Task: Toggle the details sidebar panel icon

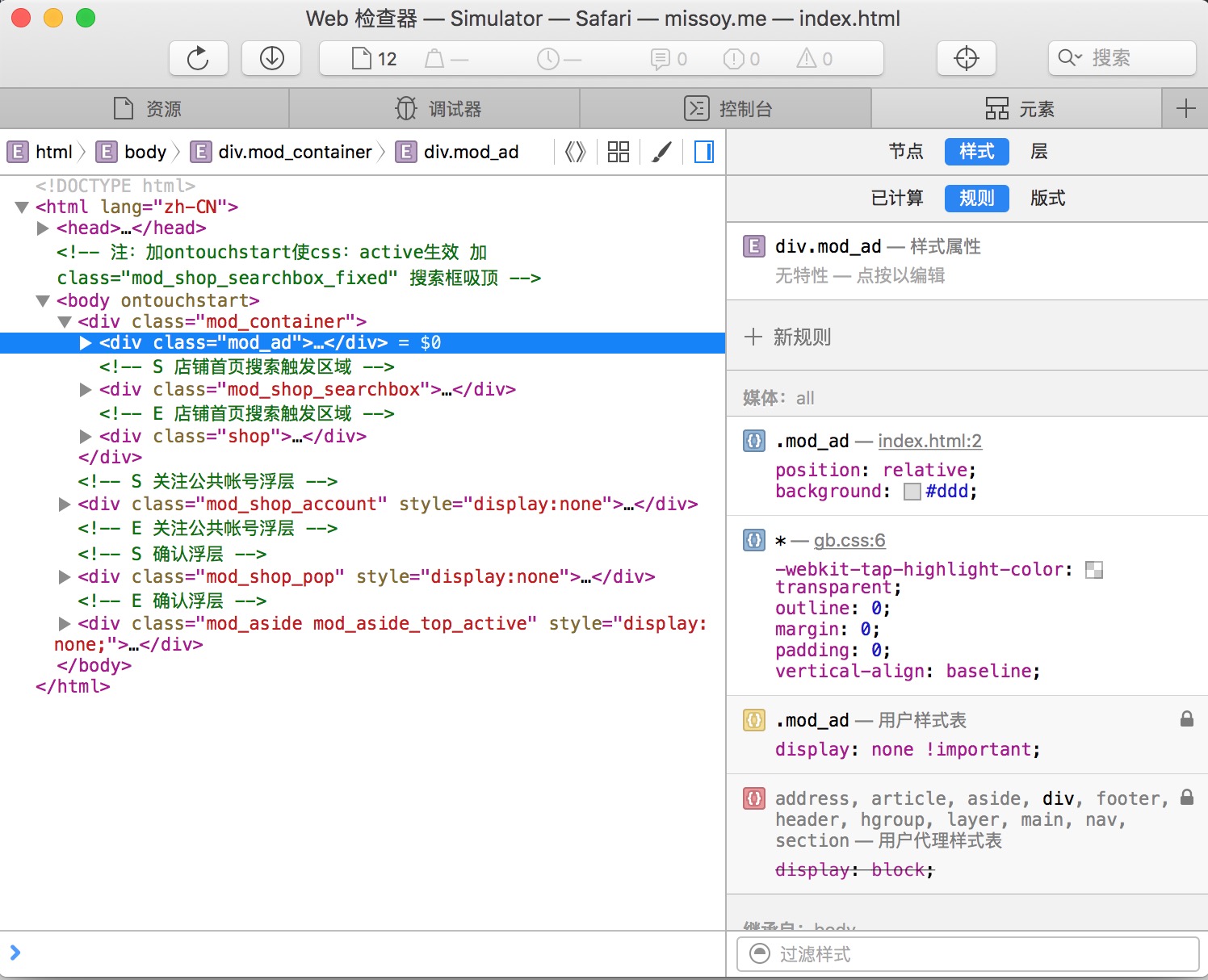Action: point(704,152)
